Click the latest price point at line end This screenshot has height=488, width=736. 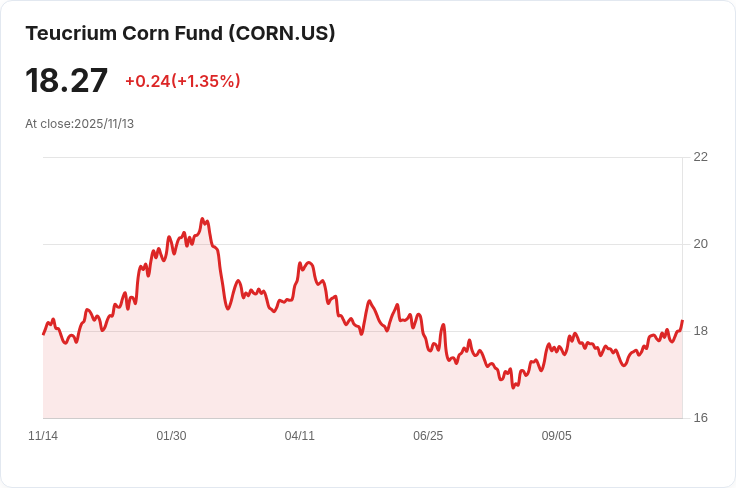[682, 320]
